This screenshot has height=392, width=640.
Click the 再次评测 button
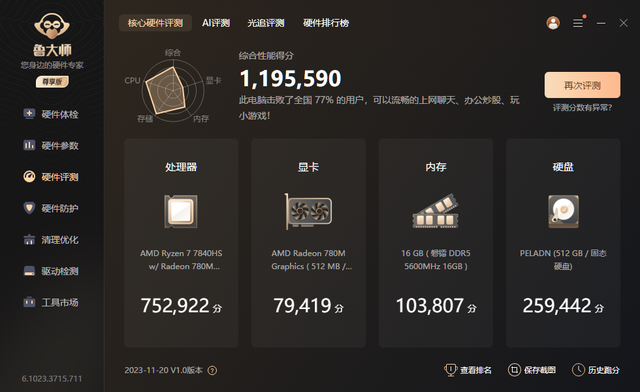pos(582,85)
